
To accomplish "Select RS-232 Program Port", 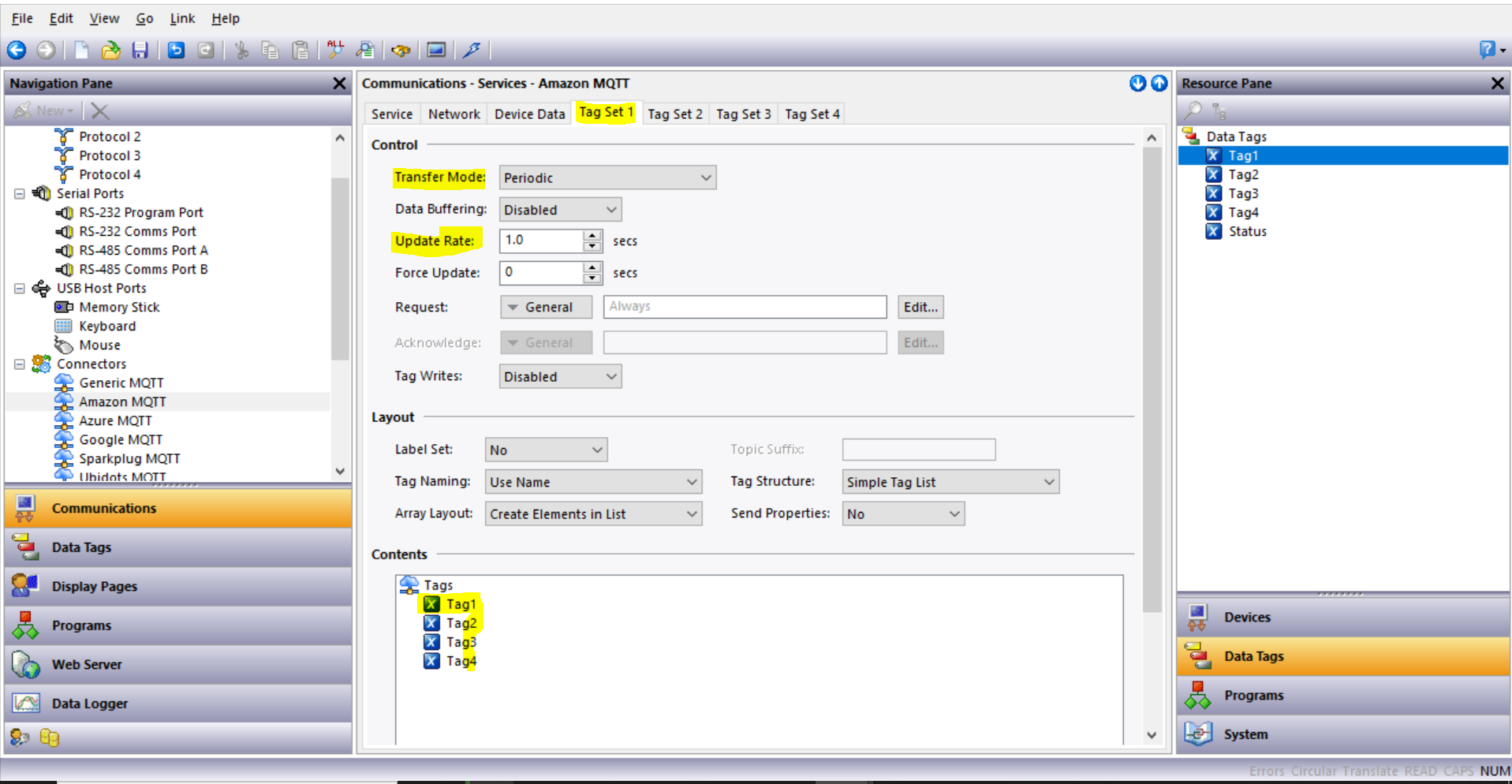I will point(140,212).
